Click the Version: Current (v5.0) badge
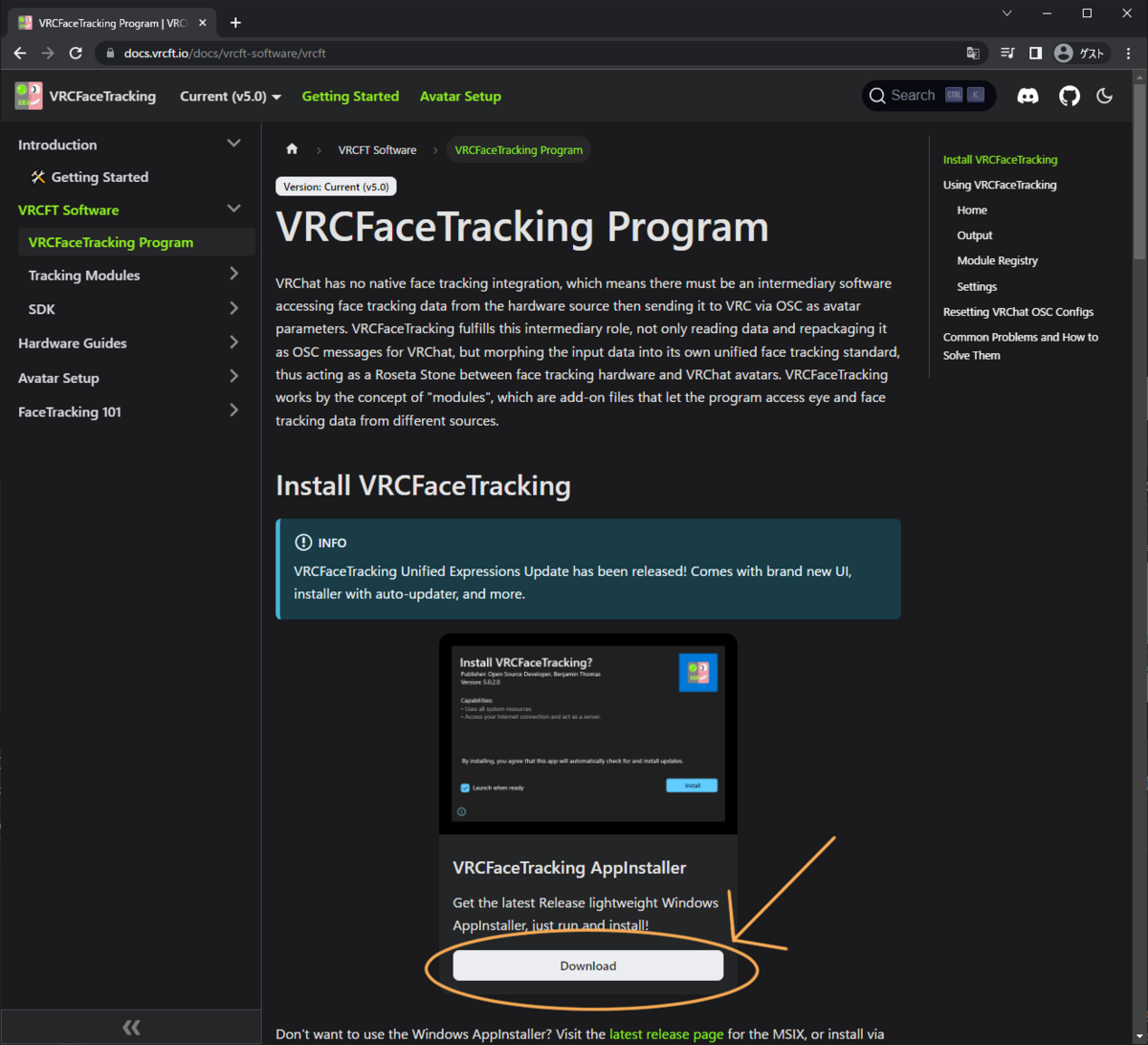The height and width of the screenshot is (1045, 1148). pyautogui.click(x=336, y=187)
